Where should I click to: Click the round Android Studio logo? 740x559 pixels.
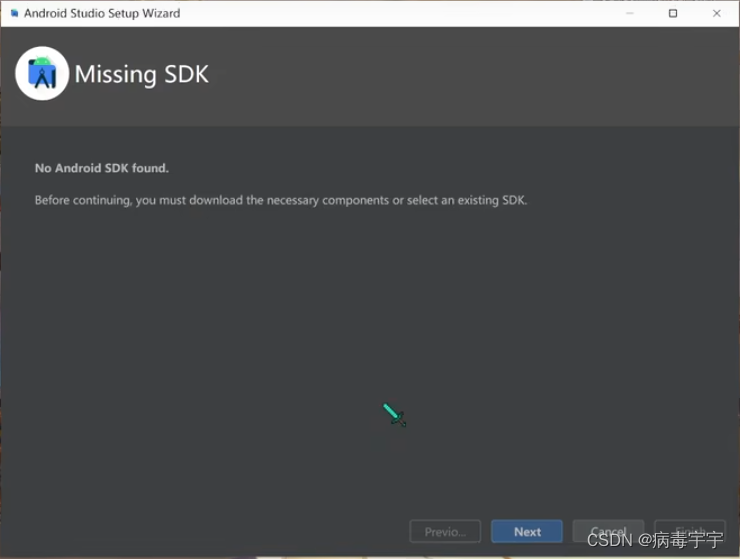pyautogui.click(x=42, y=73)
